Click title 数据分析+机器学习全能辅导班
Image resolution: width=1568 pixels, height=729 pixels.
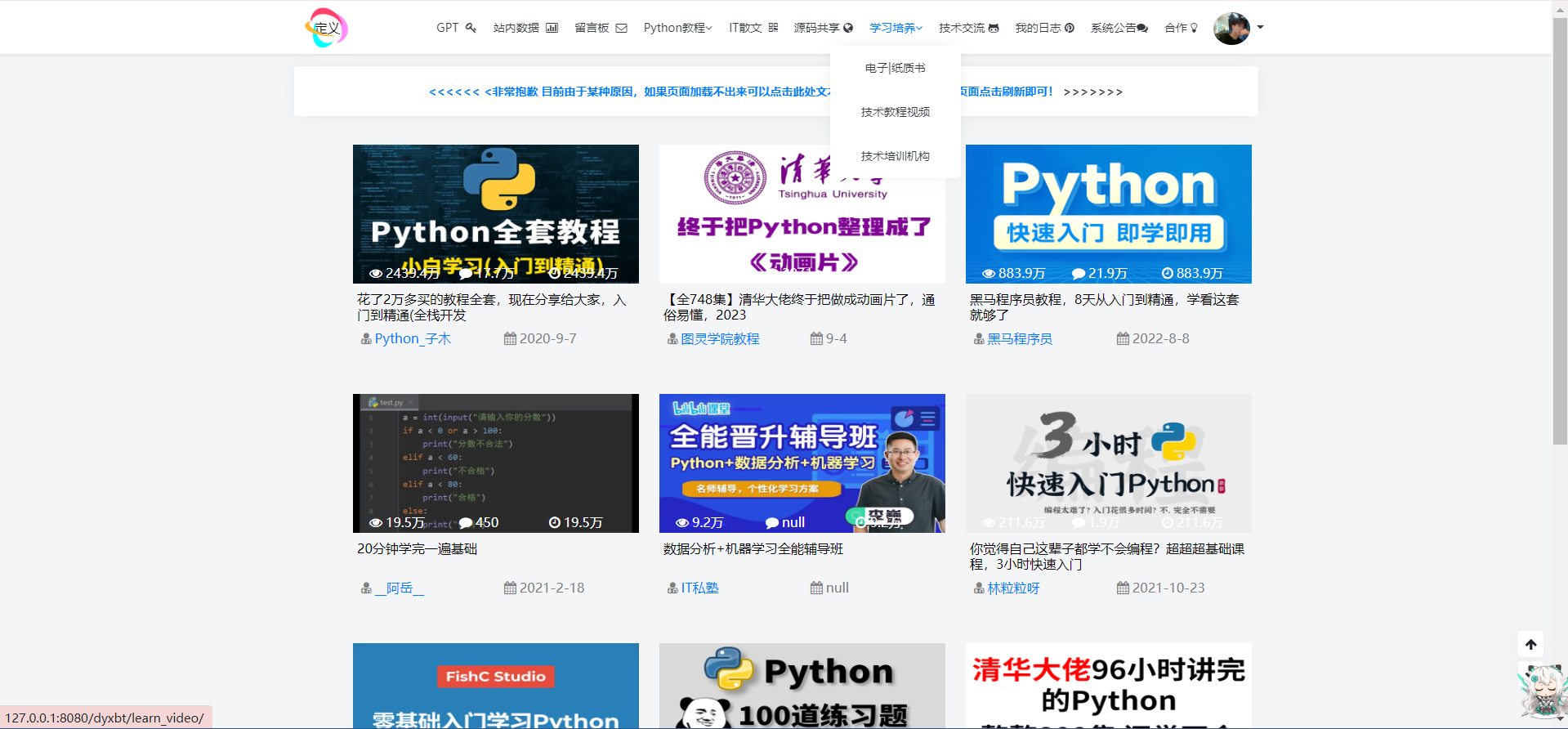(x=753, y=548)
